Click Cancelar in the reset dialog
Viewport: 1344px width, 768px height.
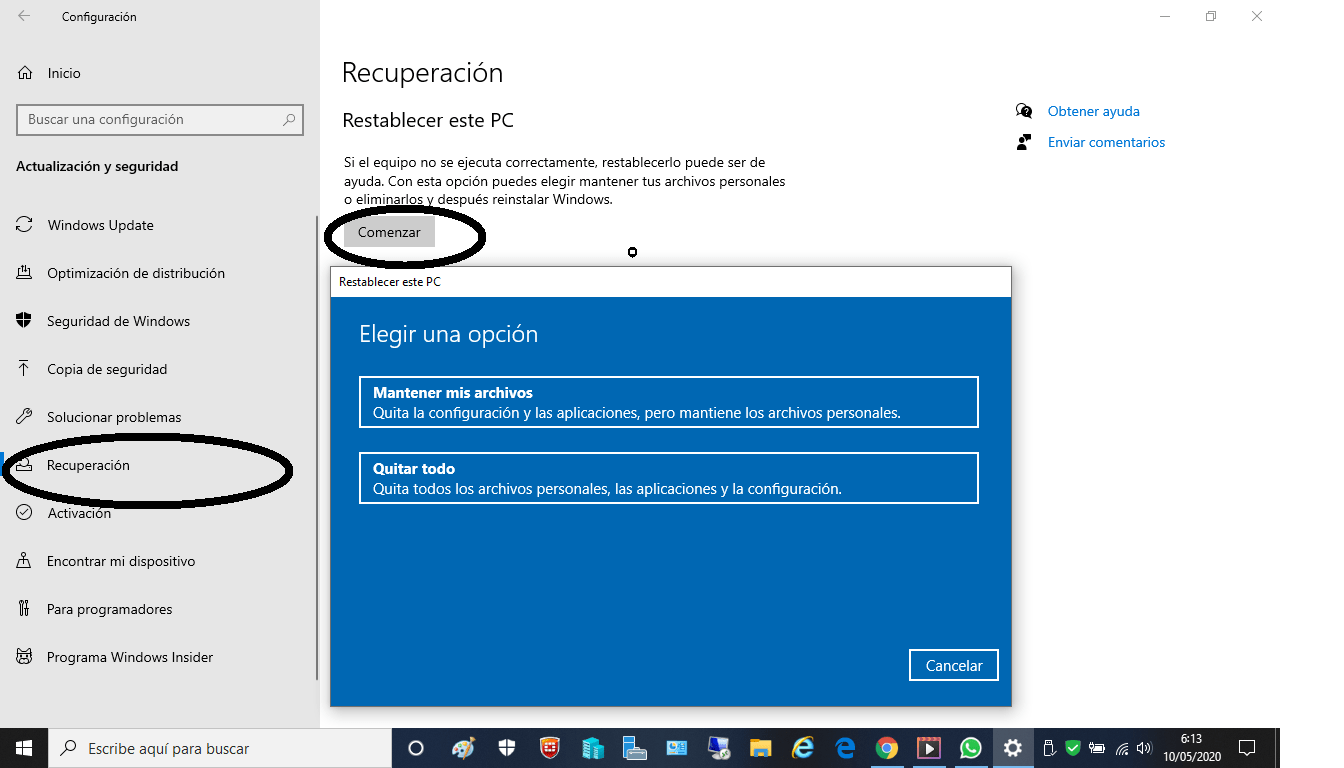coord(954,665)
